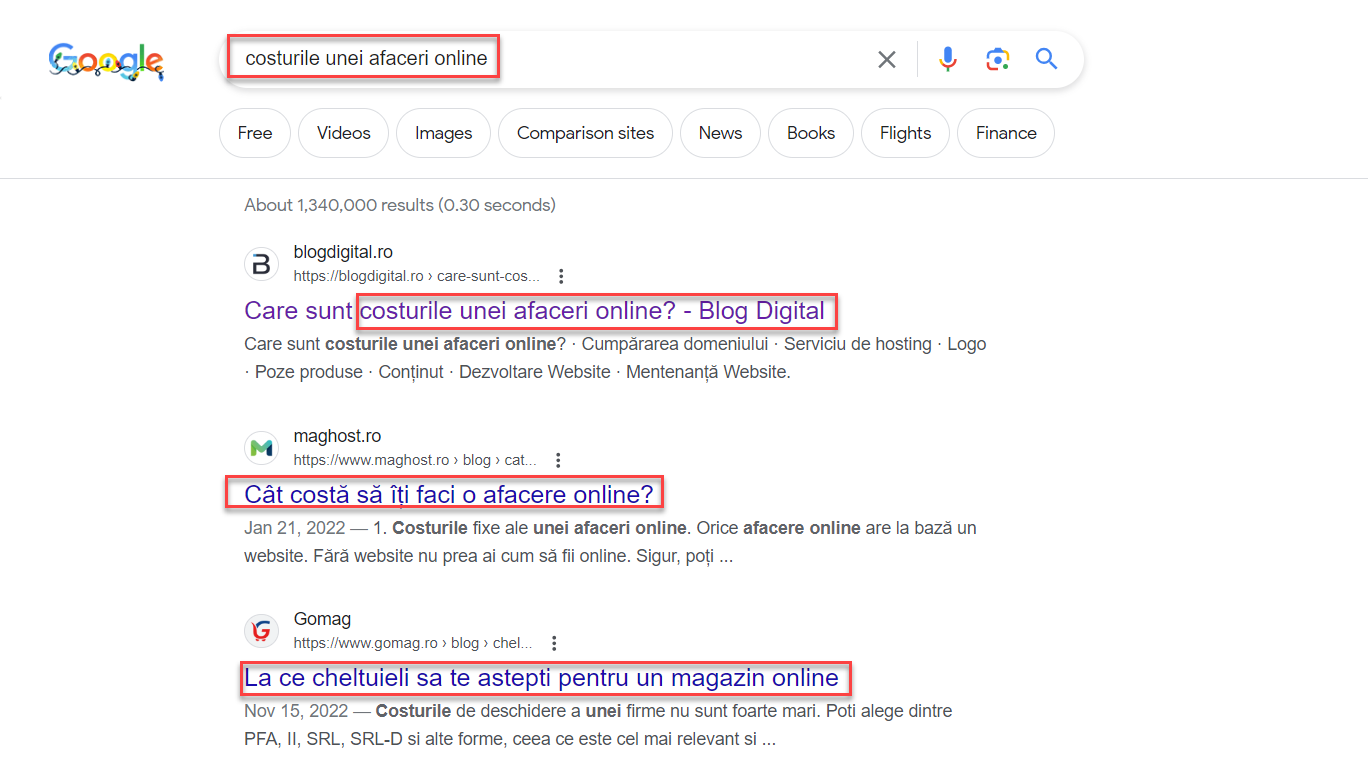Click the maghost.ro green favicon

pyautogui.click(x=261, y=447)
